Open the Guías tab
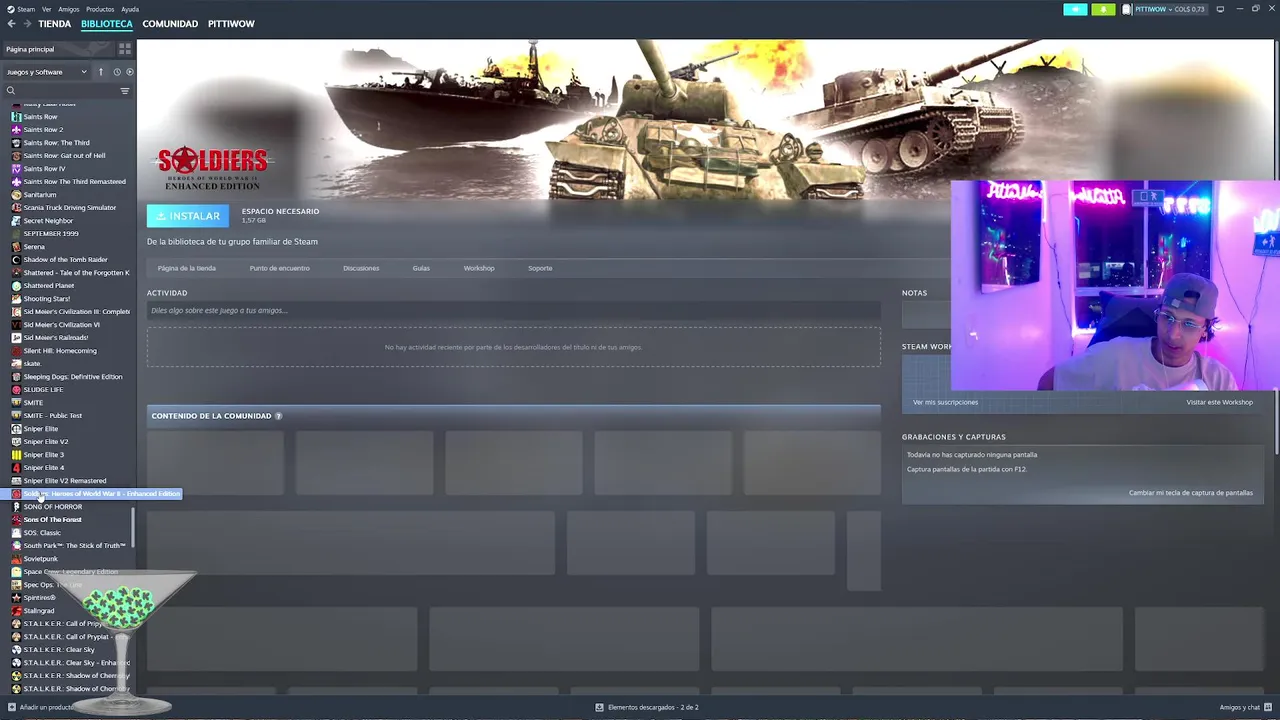 click(x=421, y=268)
